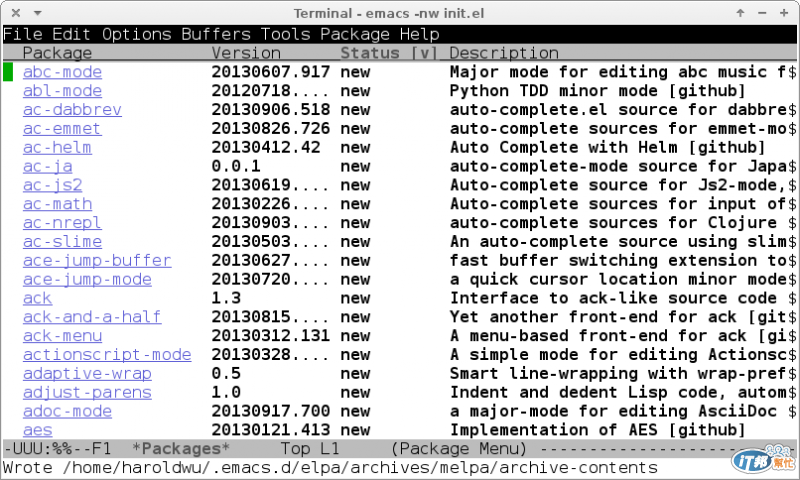Open the Package menu
The height and width of the screenshot is (480, 800).
pyautogui.click(x=355, y=34)
